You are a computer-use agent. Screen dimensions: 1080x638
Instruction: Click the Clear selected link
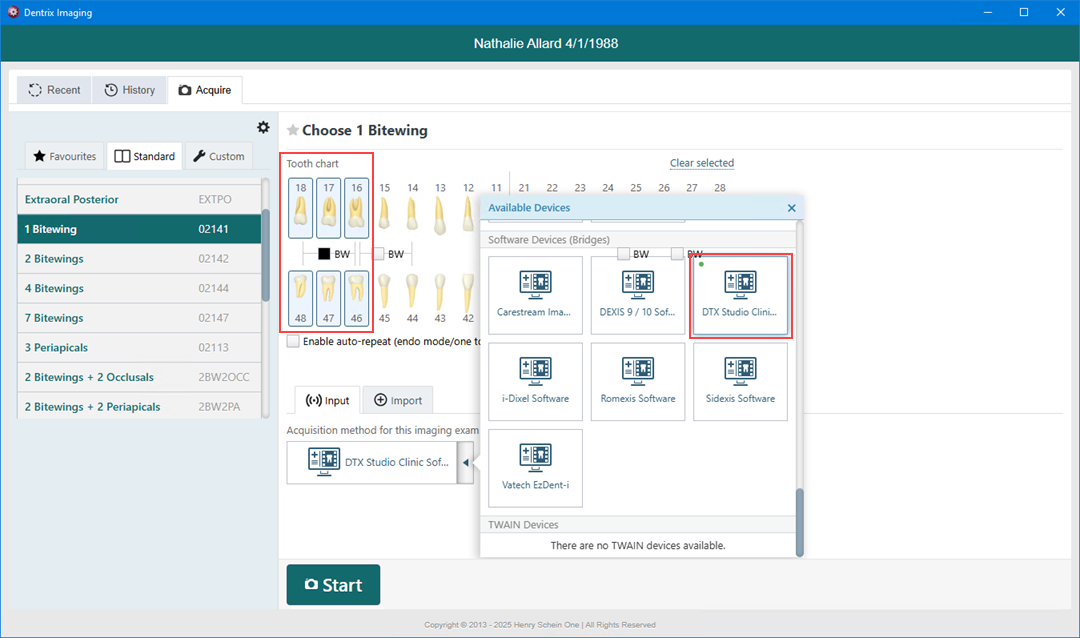[701, 163]
